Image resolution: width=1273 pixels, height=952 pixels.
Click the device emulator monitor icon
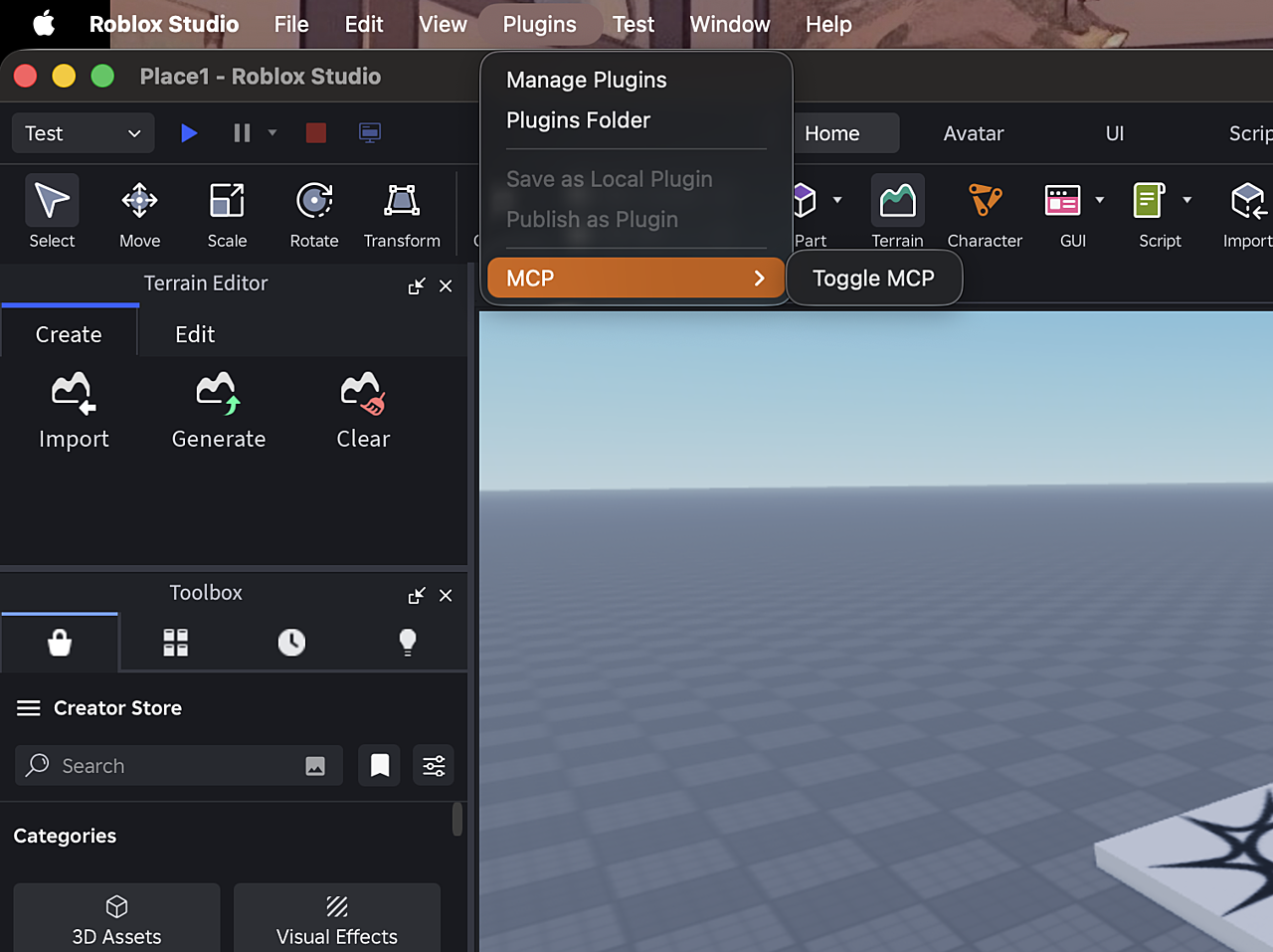(x=370, y=132)
